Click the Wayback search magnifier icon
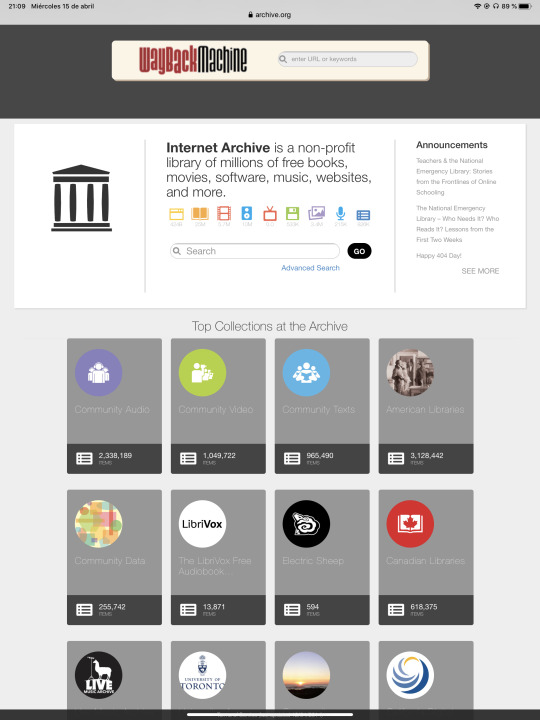The image size is (540, 720). (283, 59)
